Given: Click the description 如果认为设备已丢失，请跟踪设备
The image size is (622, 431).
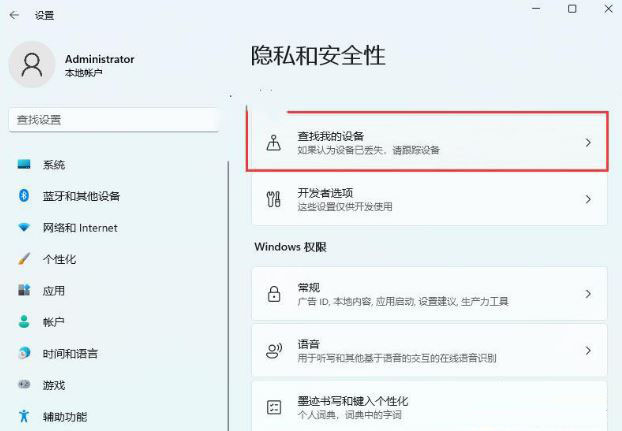Looking at the screenshot, I should [369, 150].
